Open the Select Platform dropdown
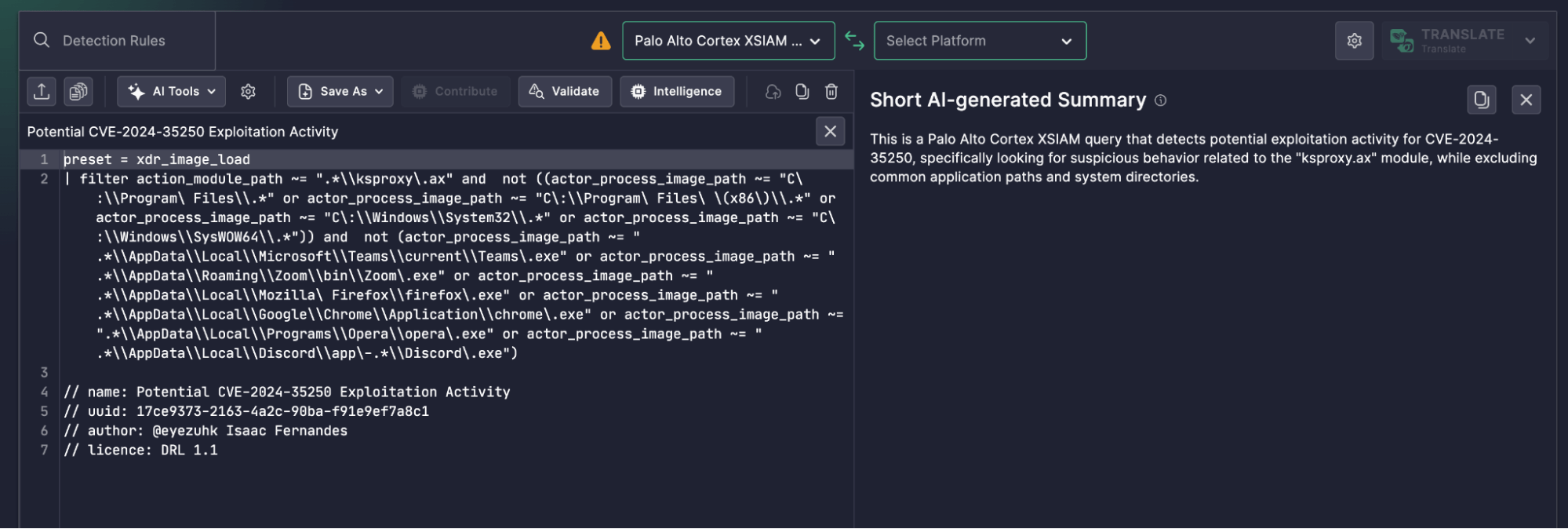 coord(980,41)
